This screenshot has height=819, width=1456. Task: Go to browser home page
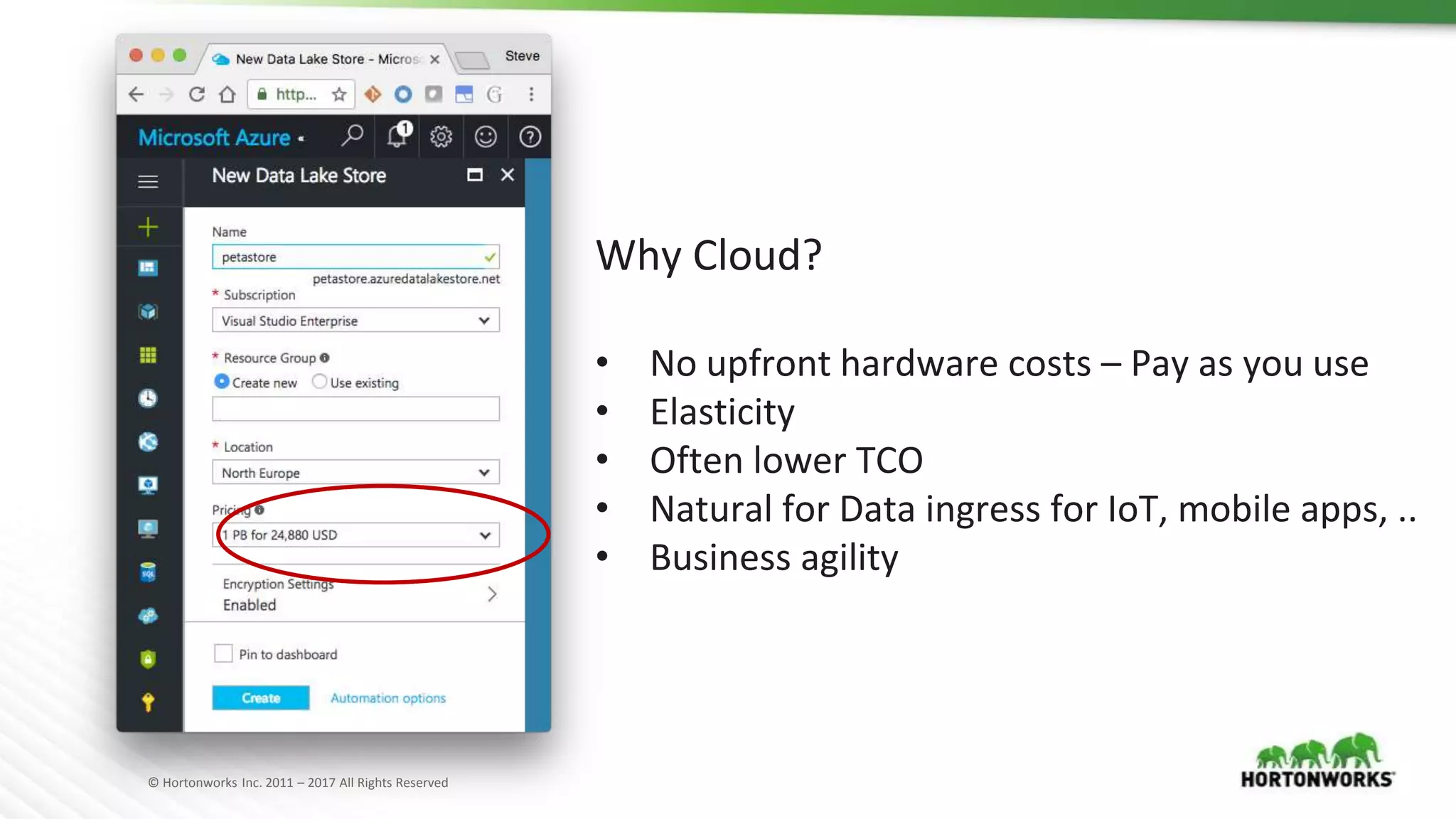click(x=227, y=94)
